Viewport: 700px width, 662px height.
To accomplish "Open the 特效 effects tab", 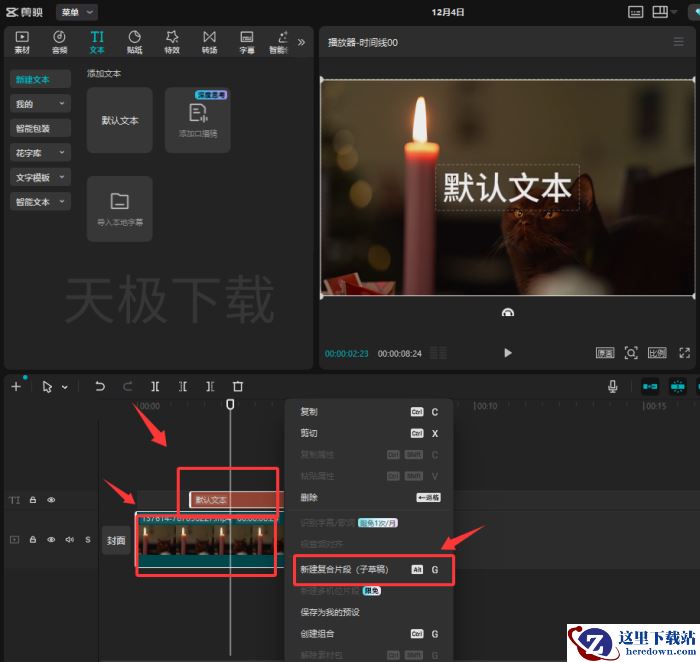I will tap(172, 42).
